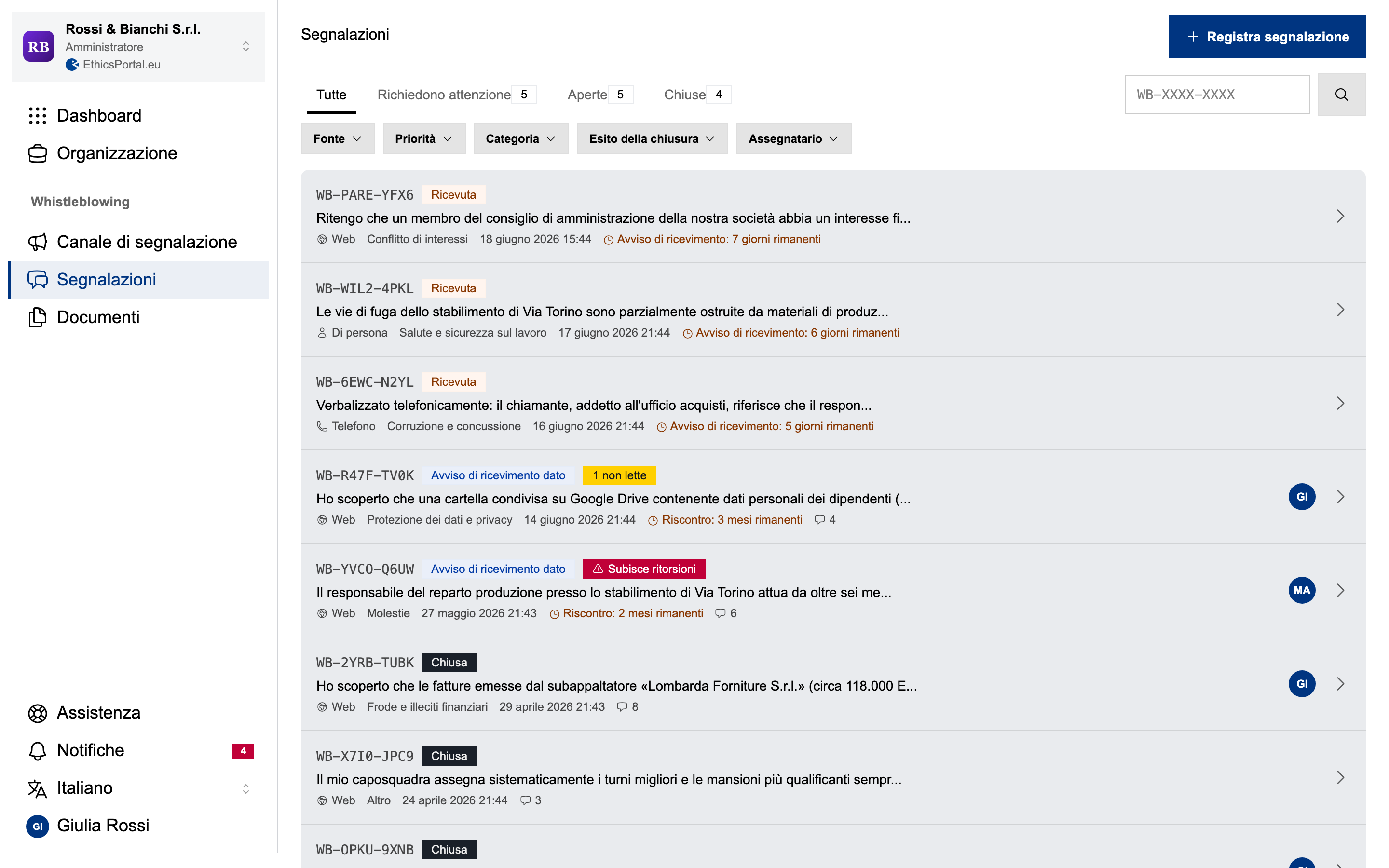1389x868 pixels.
Task: Click the report code WB-0PKU-9XNB
Action: [365, 850]
